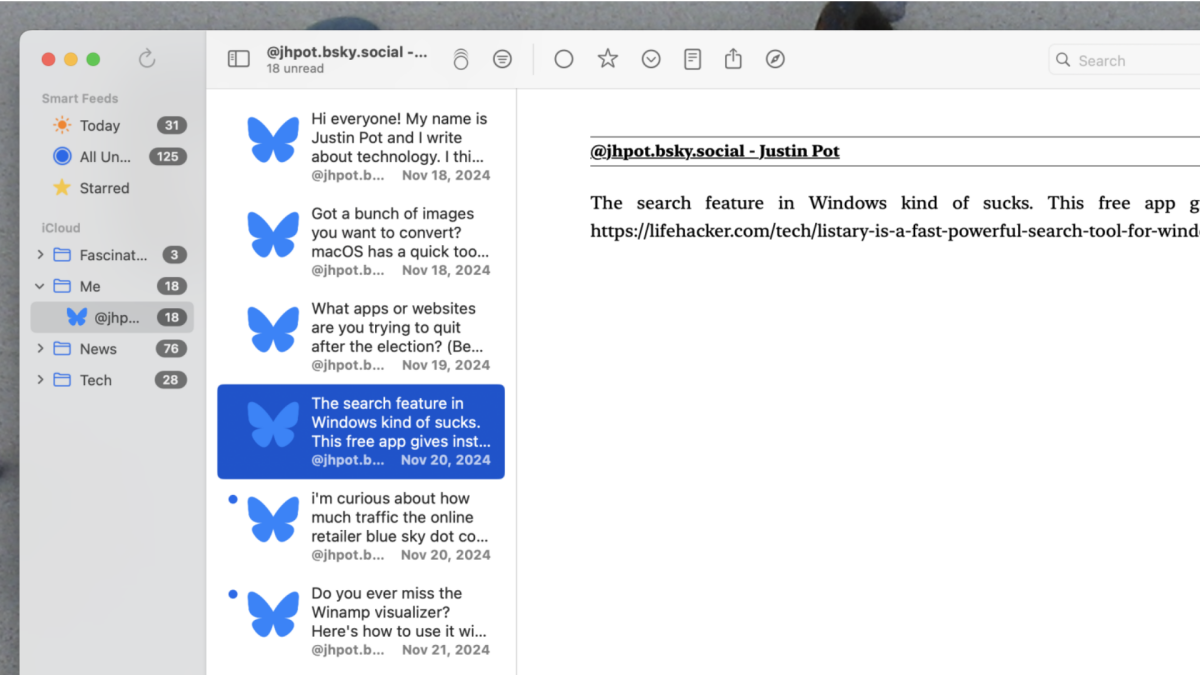Open the 'Got a bunch of images' post

pos(361,242)
